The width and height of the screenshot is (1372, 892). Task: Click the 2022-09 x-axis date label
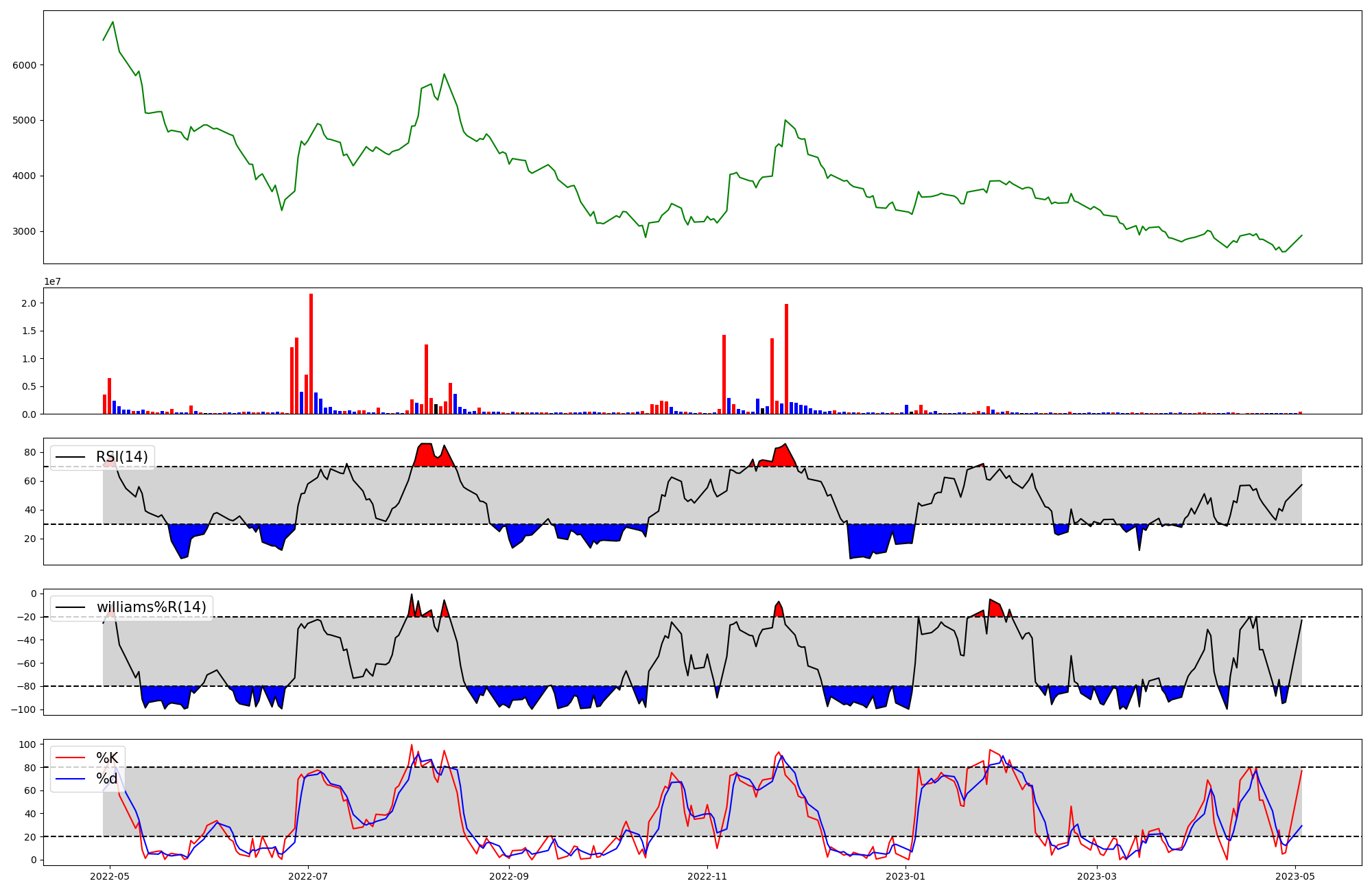tap(509, 876)
